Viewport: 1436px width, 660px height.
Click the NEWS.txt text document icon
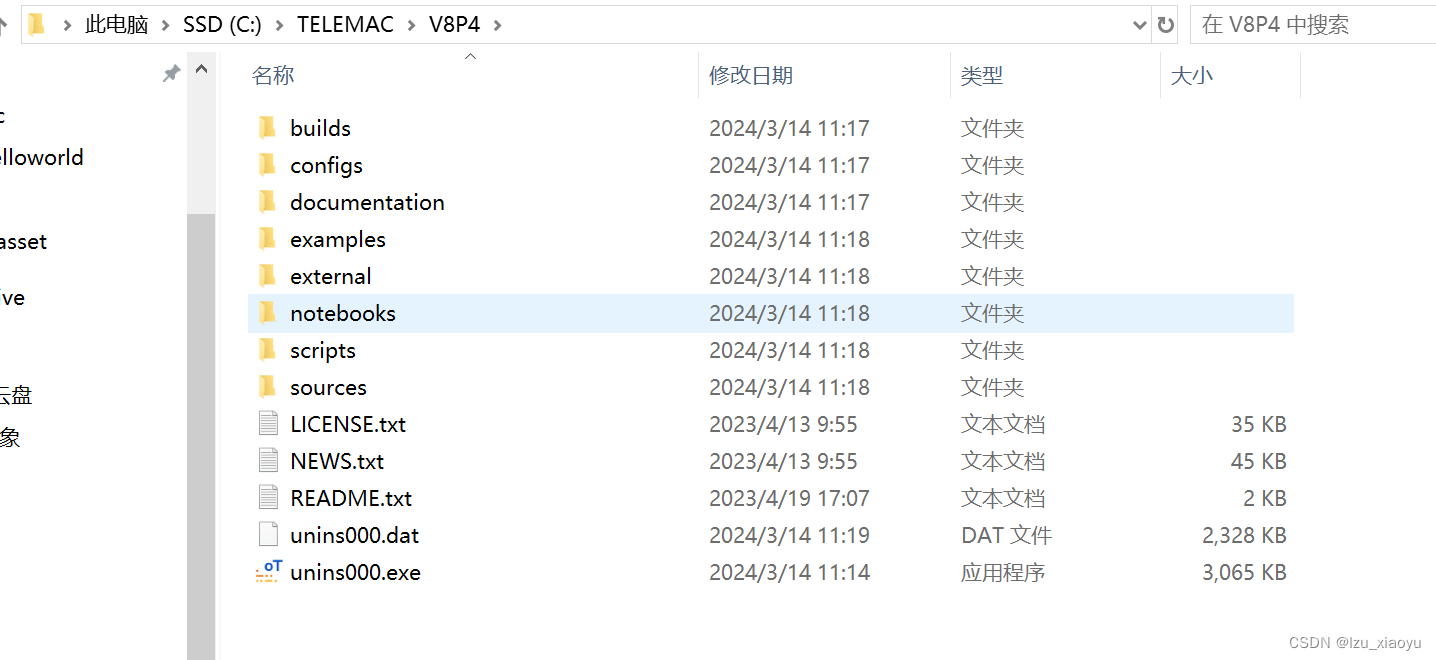point(267,460)
